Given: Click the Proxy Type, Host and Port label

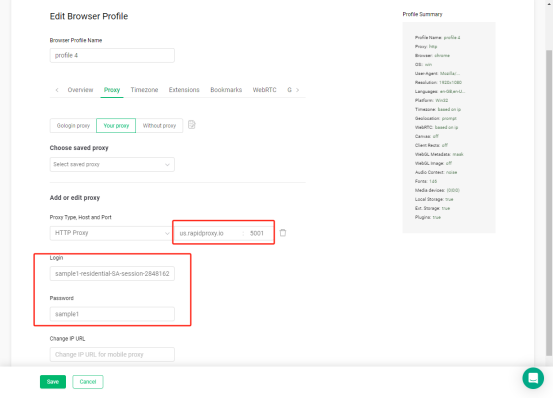Looking at the screenshot, I should click(x=81, y=217).
